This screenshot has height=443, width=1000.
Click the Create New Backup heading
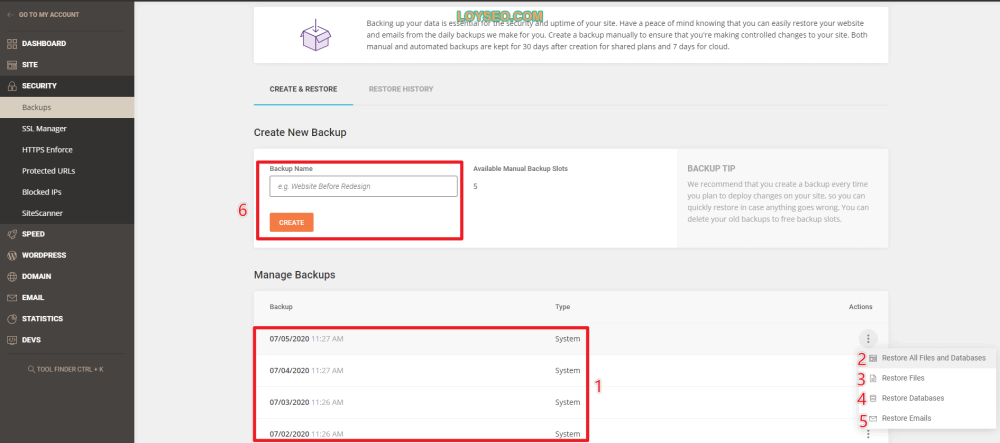click(300, 133)
